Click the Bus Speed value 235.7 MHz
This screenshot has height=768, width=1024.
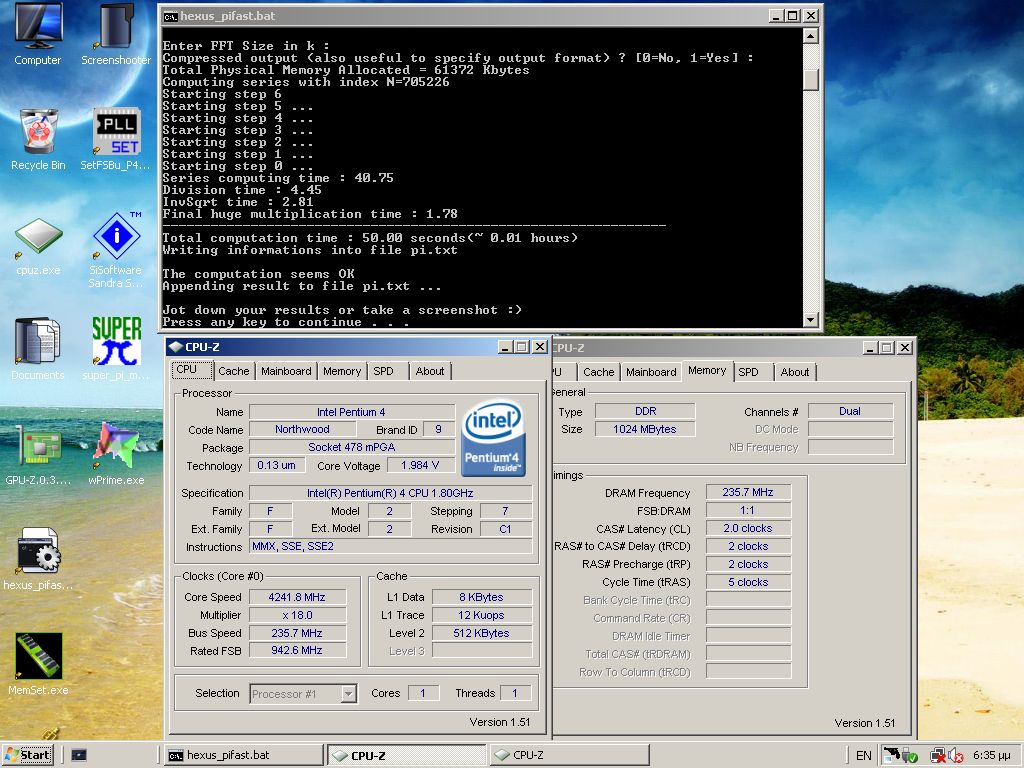click(x=297, y=633)
